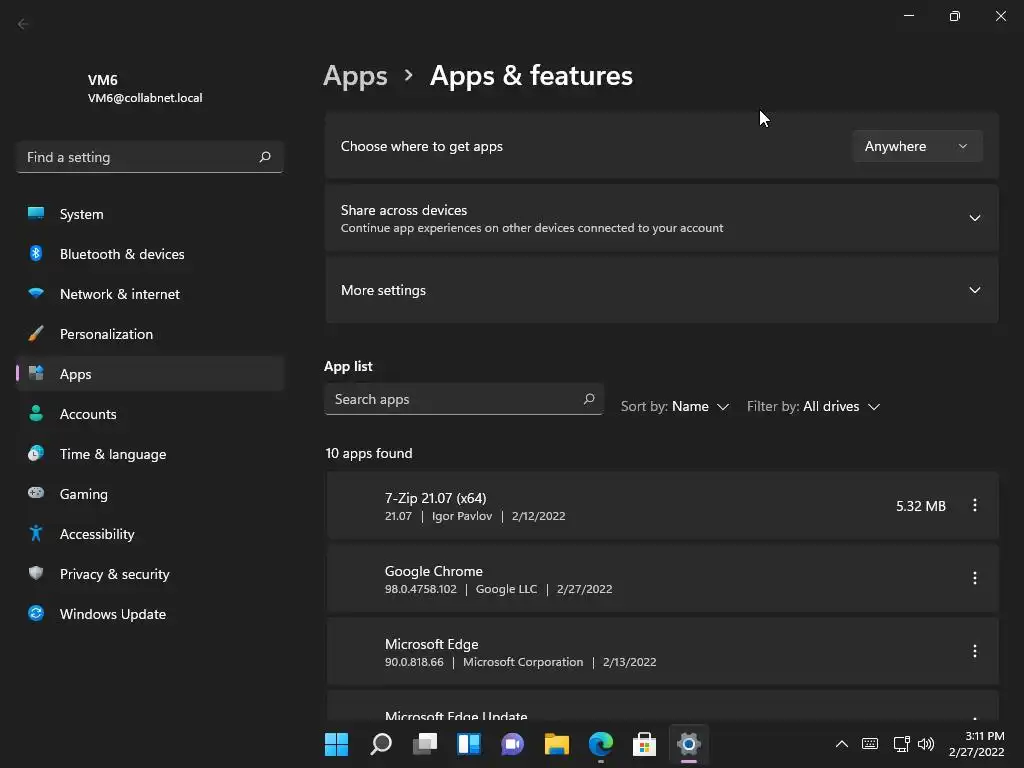Click the back arrow in Settings
Screen dimensions: 1024x768
point(23,24)
